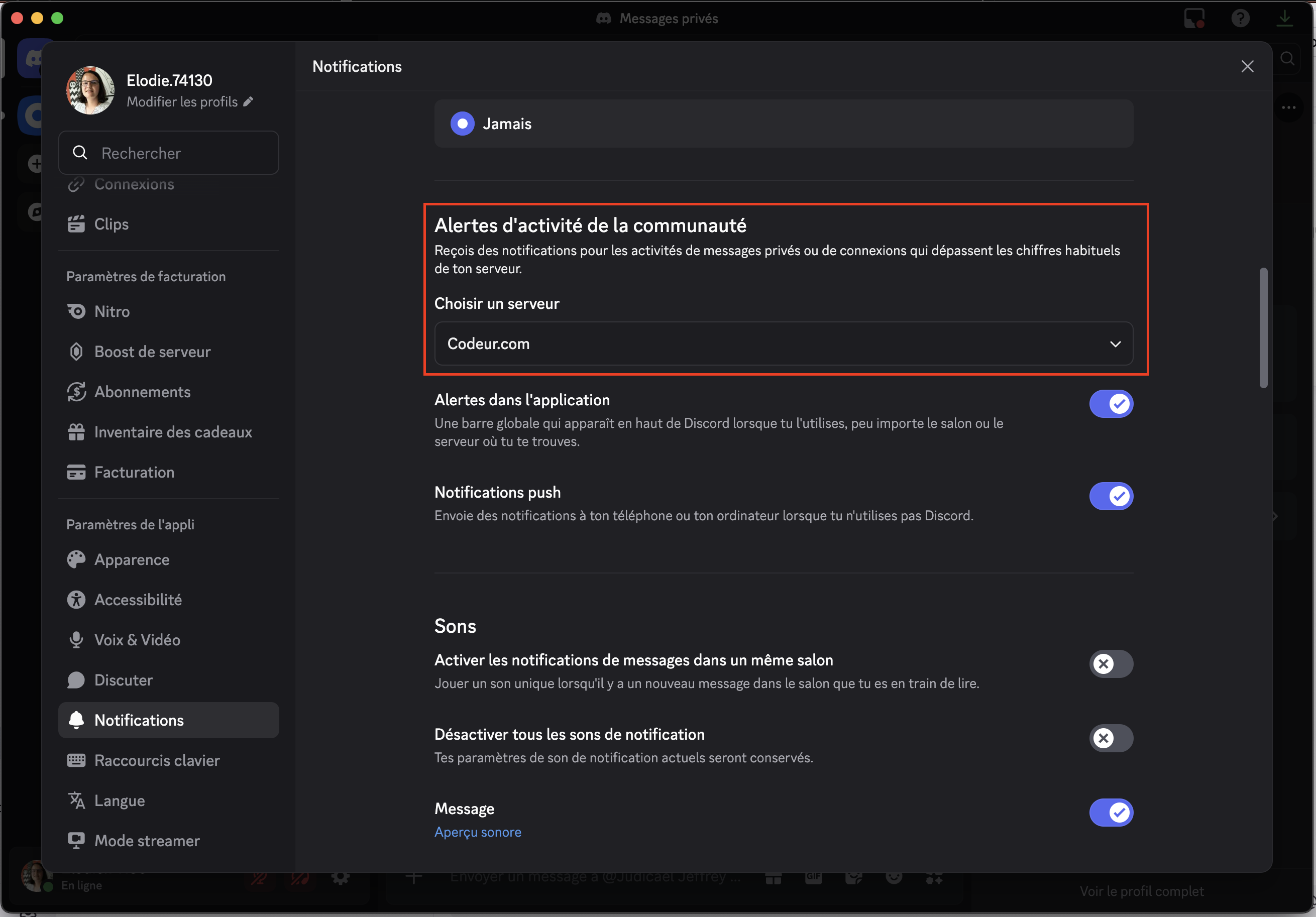Click the Inventaire des cadeaux gift icon
This screenshot has width=1316, height=917.
pos(76,431)
